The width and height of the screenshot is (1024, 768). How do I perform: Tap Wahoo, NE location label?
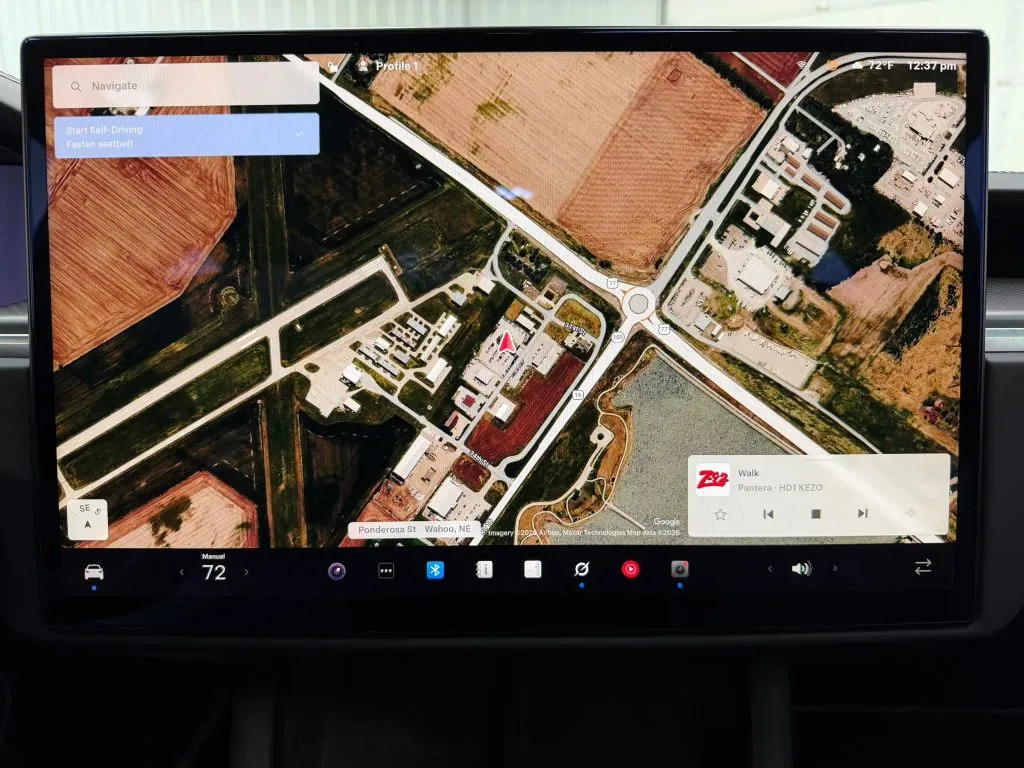(x=448, y=528)
